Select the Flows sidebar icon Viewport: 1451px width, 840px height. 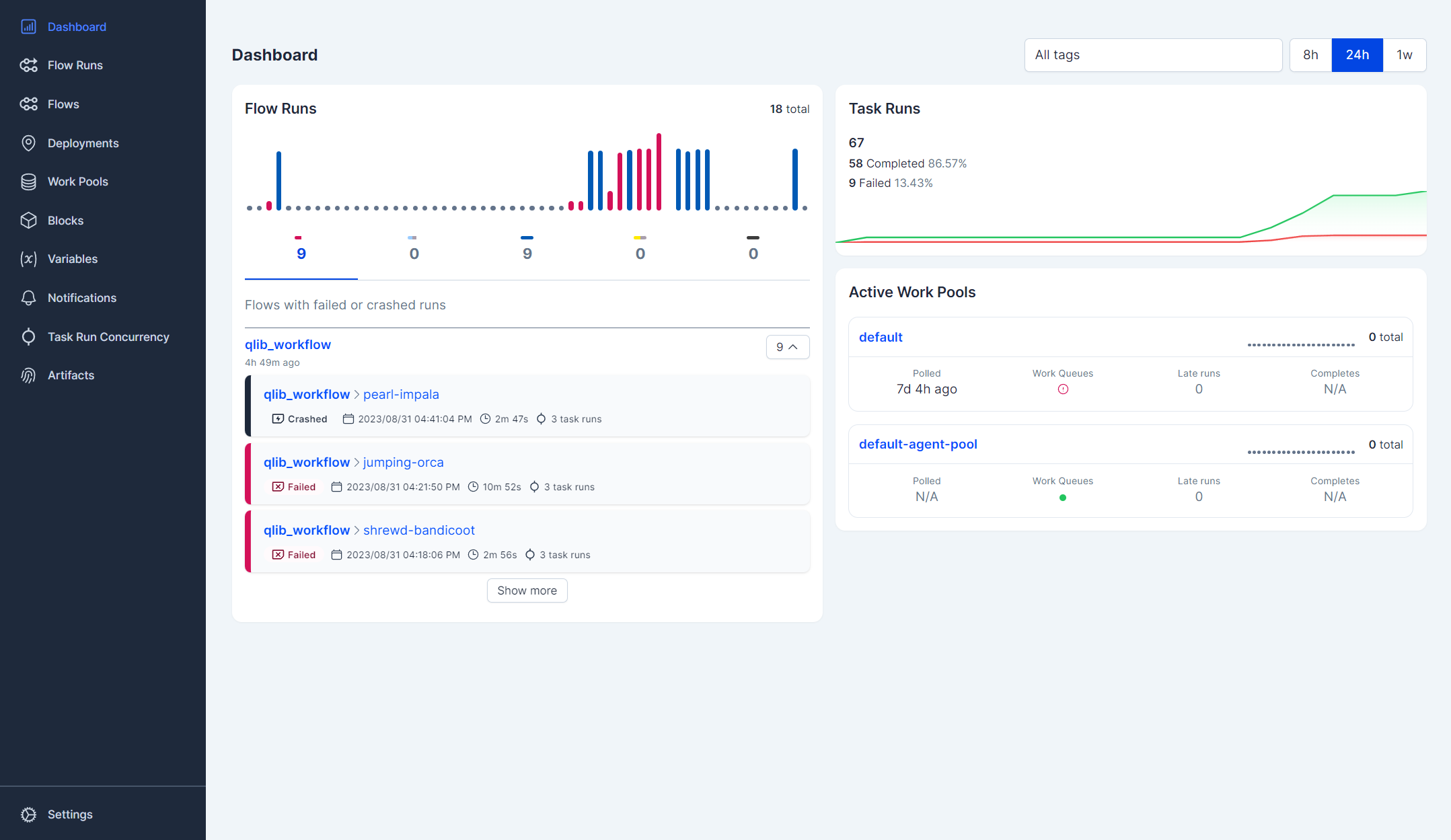(x=28, y=104)
